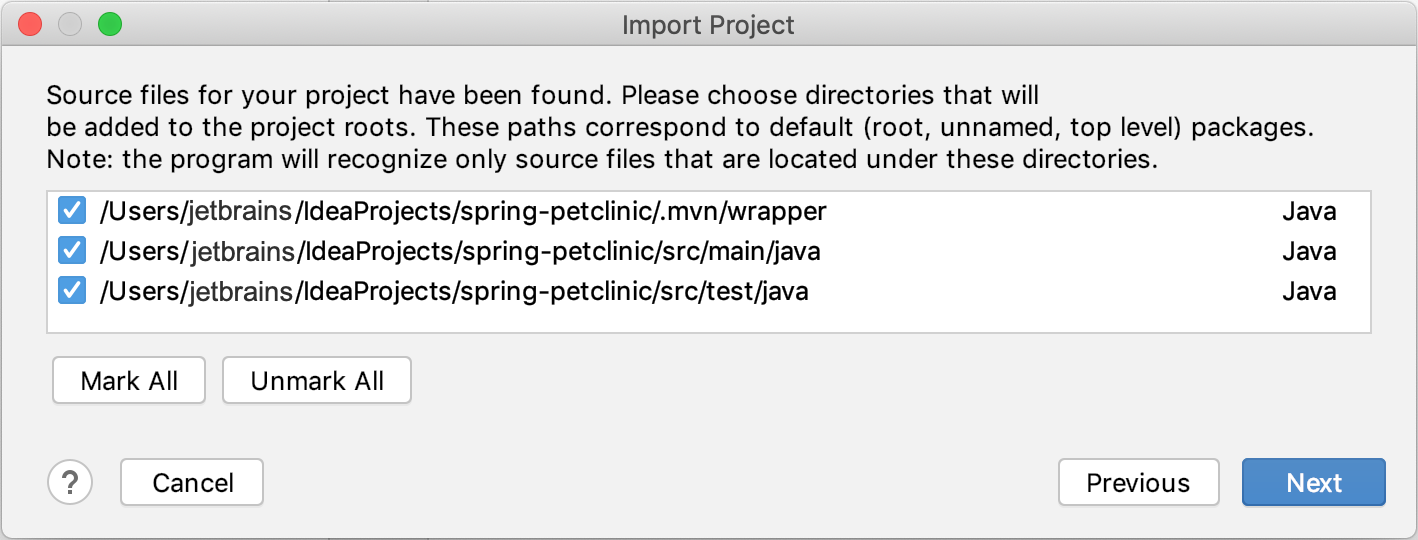Click empty area in the directories list

pos(709,321)
